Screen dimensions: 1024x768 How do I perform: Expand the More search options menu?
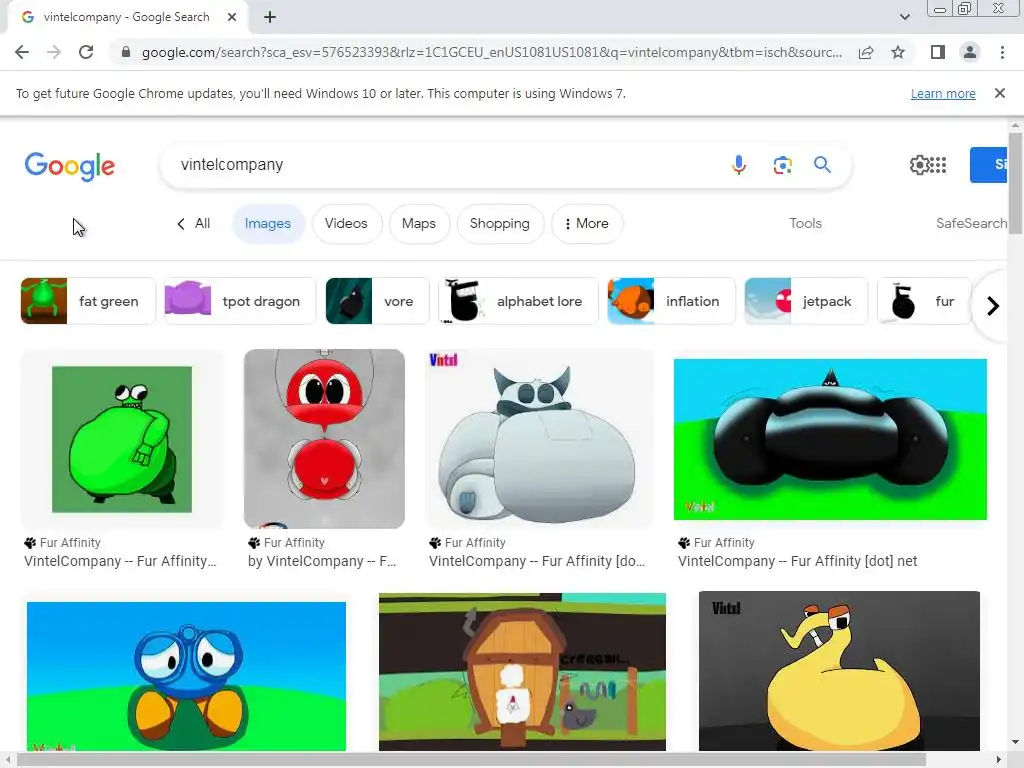[586, 223]
